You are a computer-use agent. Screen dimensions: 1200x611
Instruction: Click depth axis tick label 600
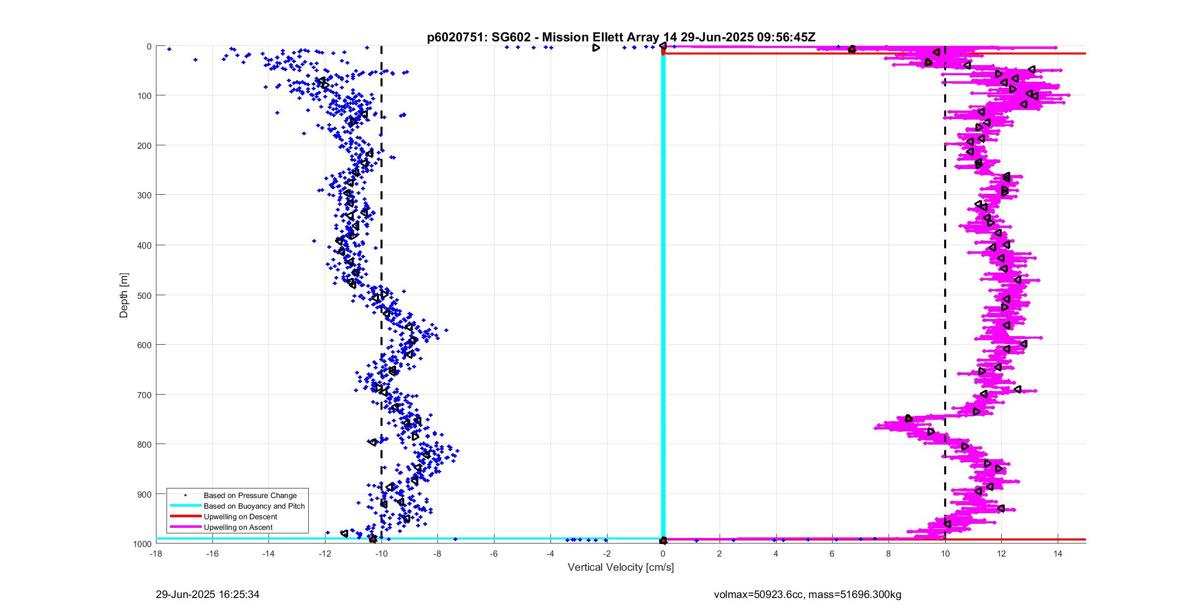[x=143, y=345]
